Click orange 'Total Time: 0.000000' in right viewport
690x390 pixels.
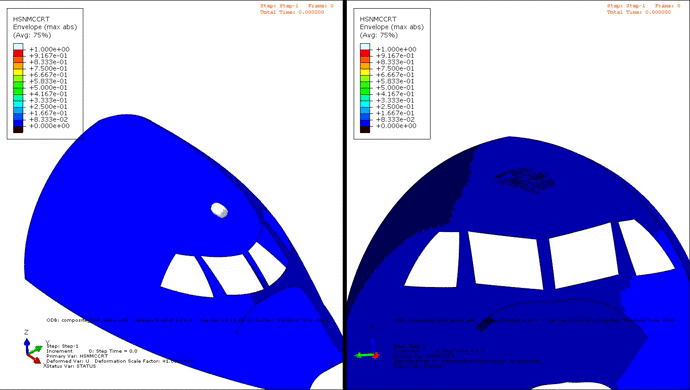(639, 12)
